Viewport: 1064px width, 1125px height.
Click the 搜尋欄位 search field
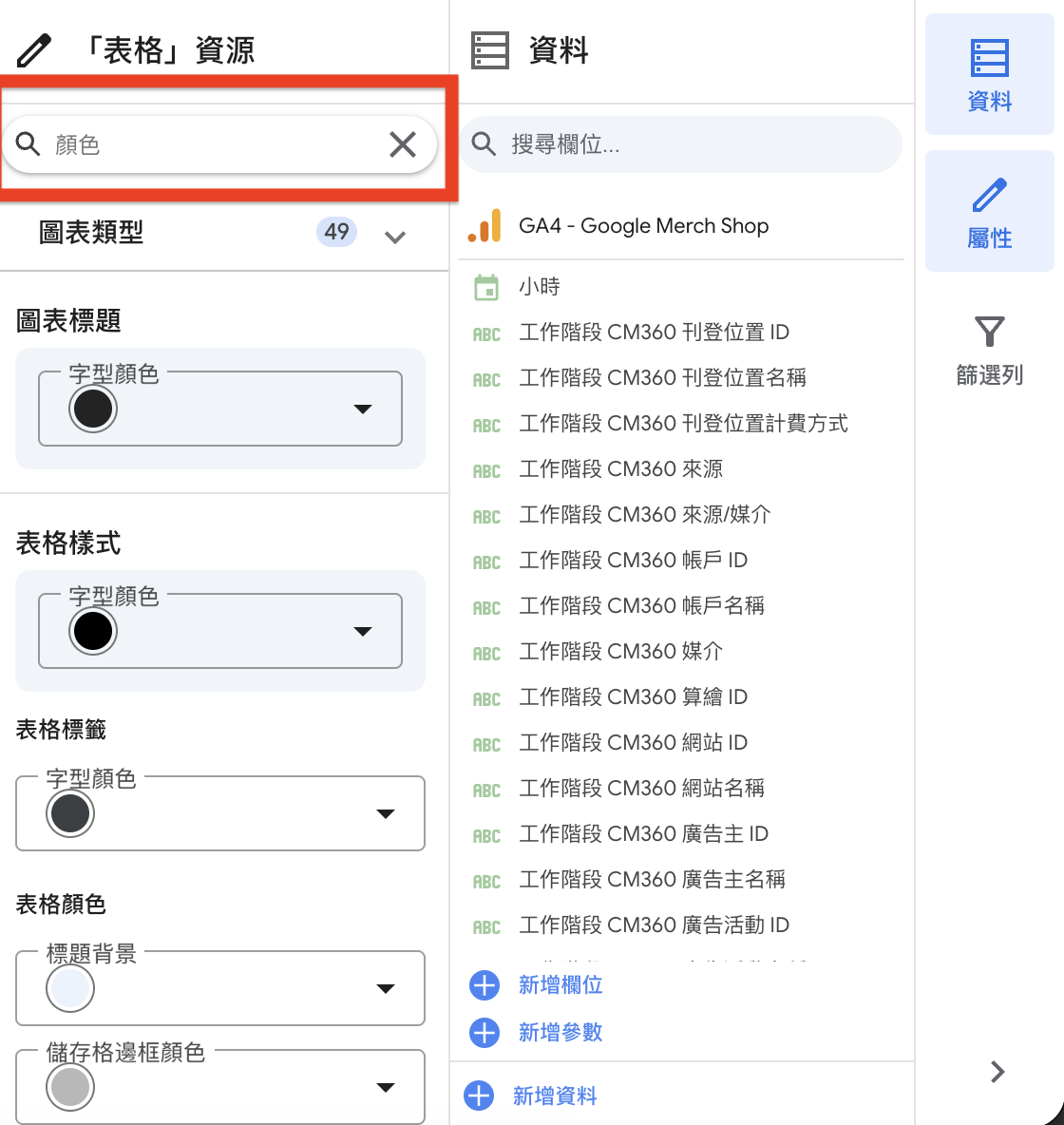point(680,144)
